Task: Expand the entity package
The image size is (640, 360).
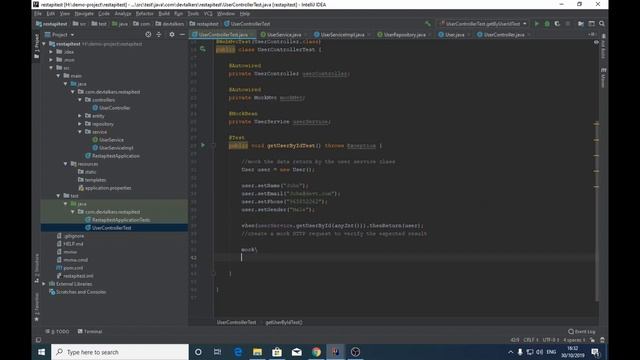Action: click(x=80, y=116)
